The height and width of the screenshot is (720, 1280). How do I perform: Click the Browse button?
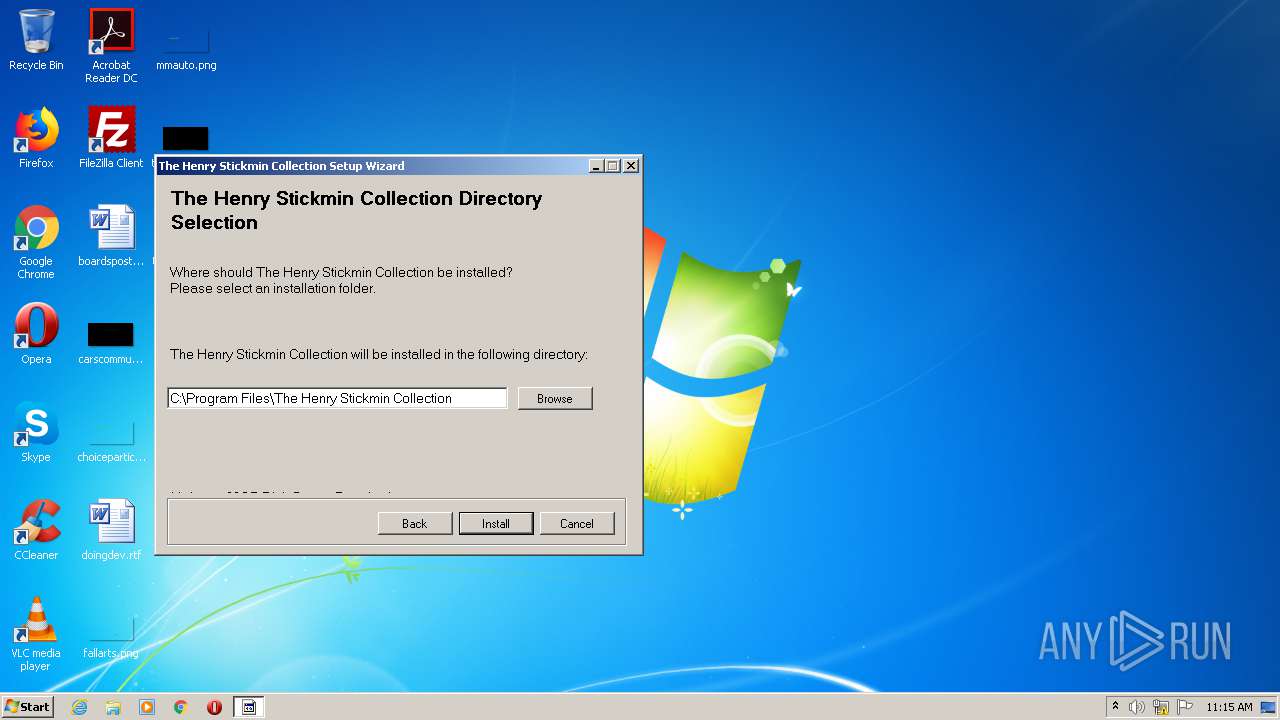[555, 398]
